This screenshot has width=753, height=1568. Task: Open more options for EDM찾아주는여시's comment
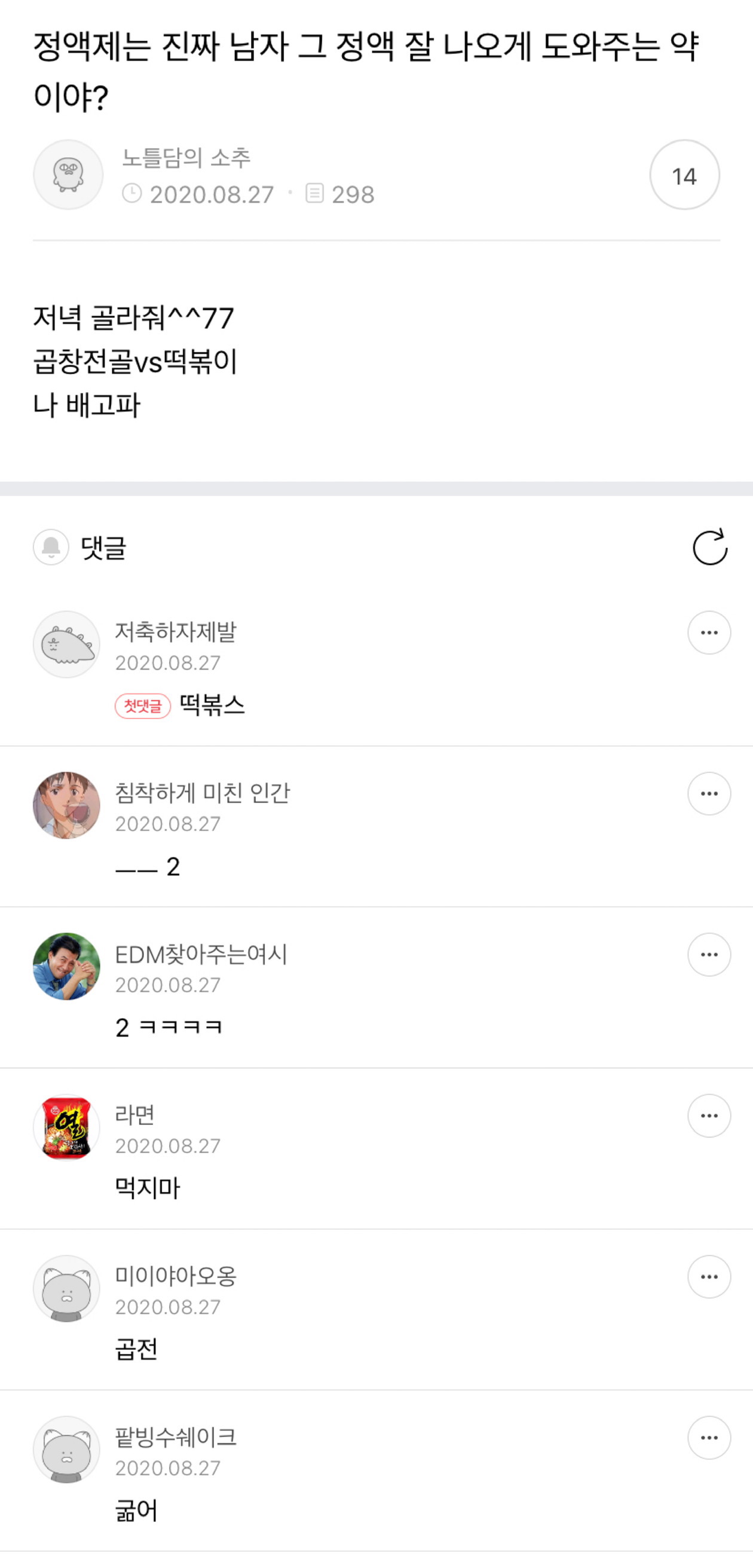click(709, 955)
